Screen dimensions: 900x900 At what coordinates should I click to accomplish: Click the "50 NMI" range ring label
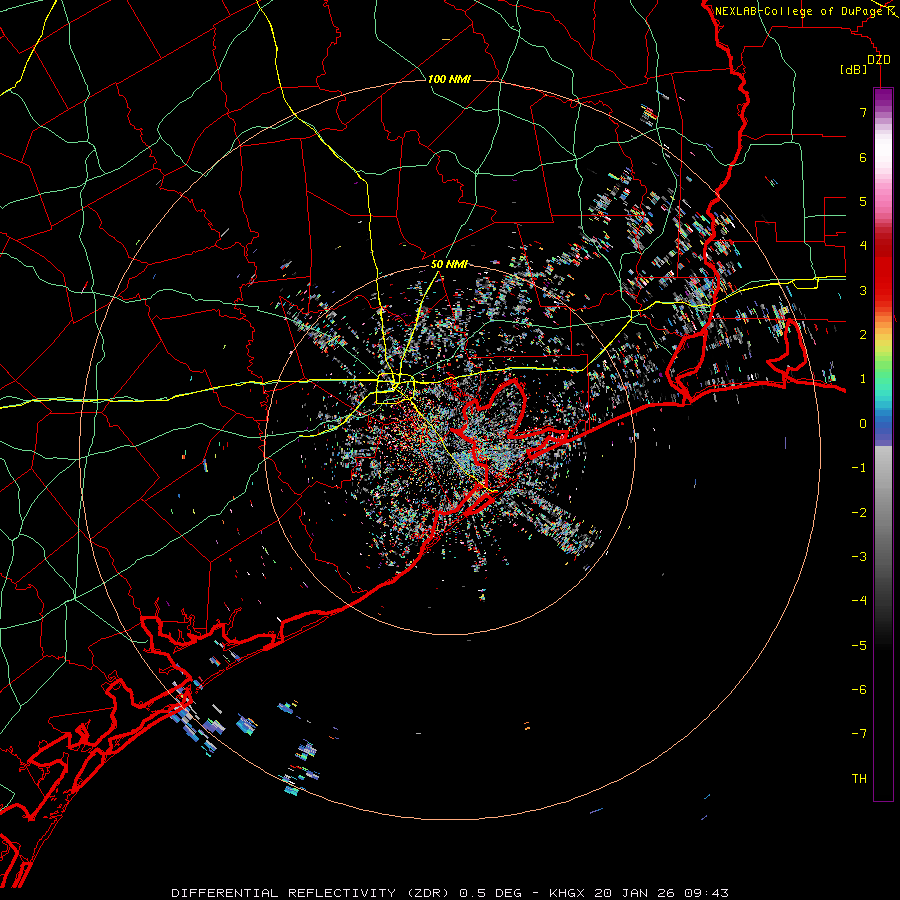pyautogui.click(x=449, y=265)
